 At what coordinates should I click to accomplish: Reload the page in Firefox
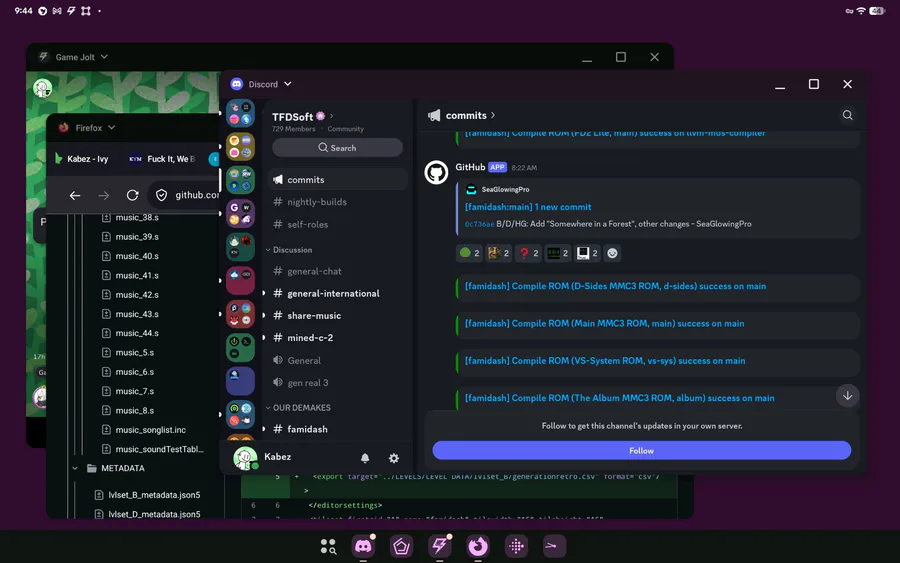click(x=133, y=196)
